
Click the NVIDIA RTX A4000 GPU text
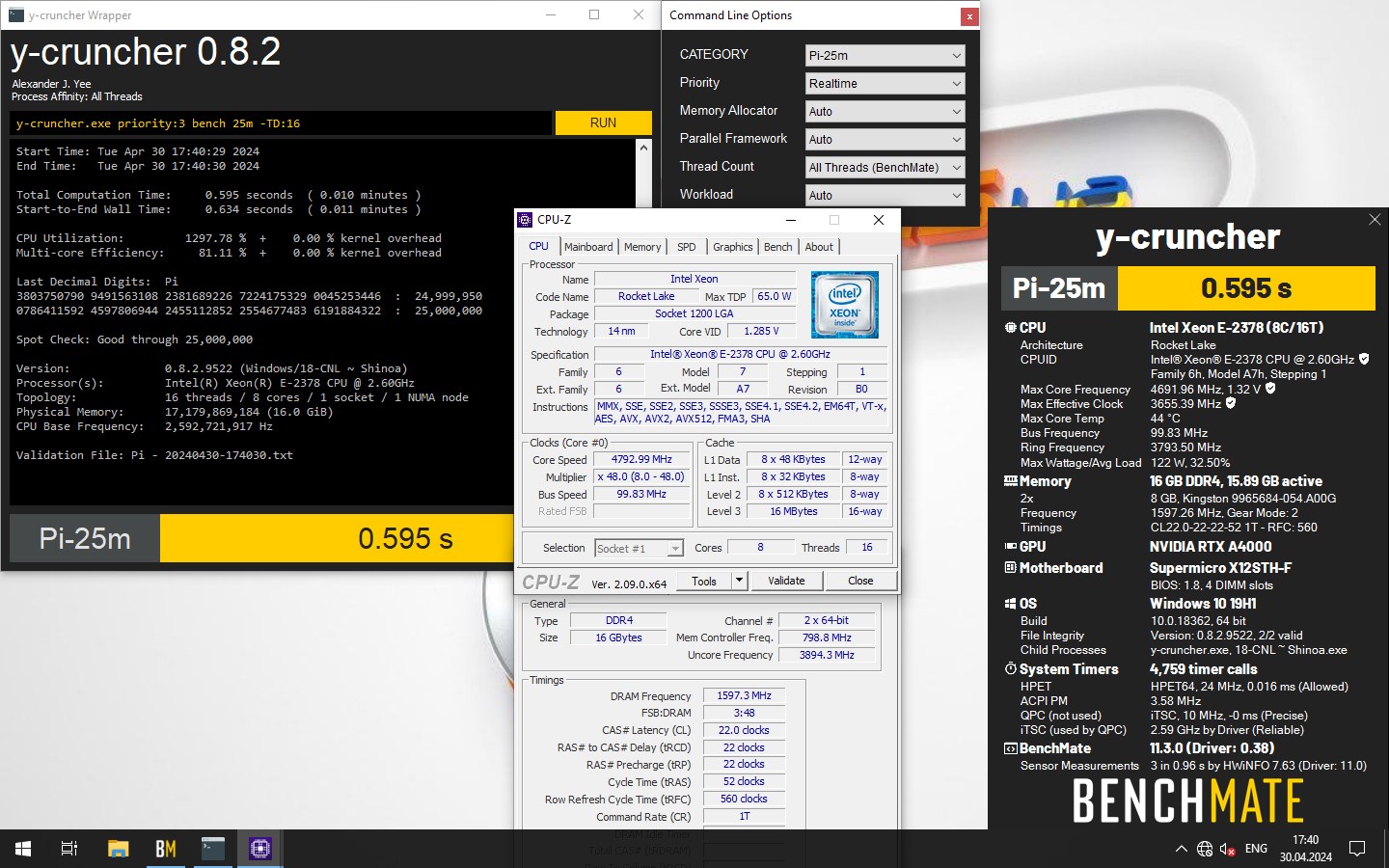1211,546
